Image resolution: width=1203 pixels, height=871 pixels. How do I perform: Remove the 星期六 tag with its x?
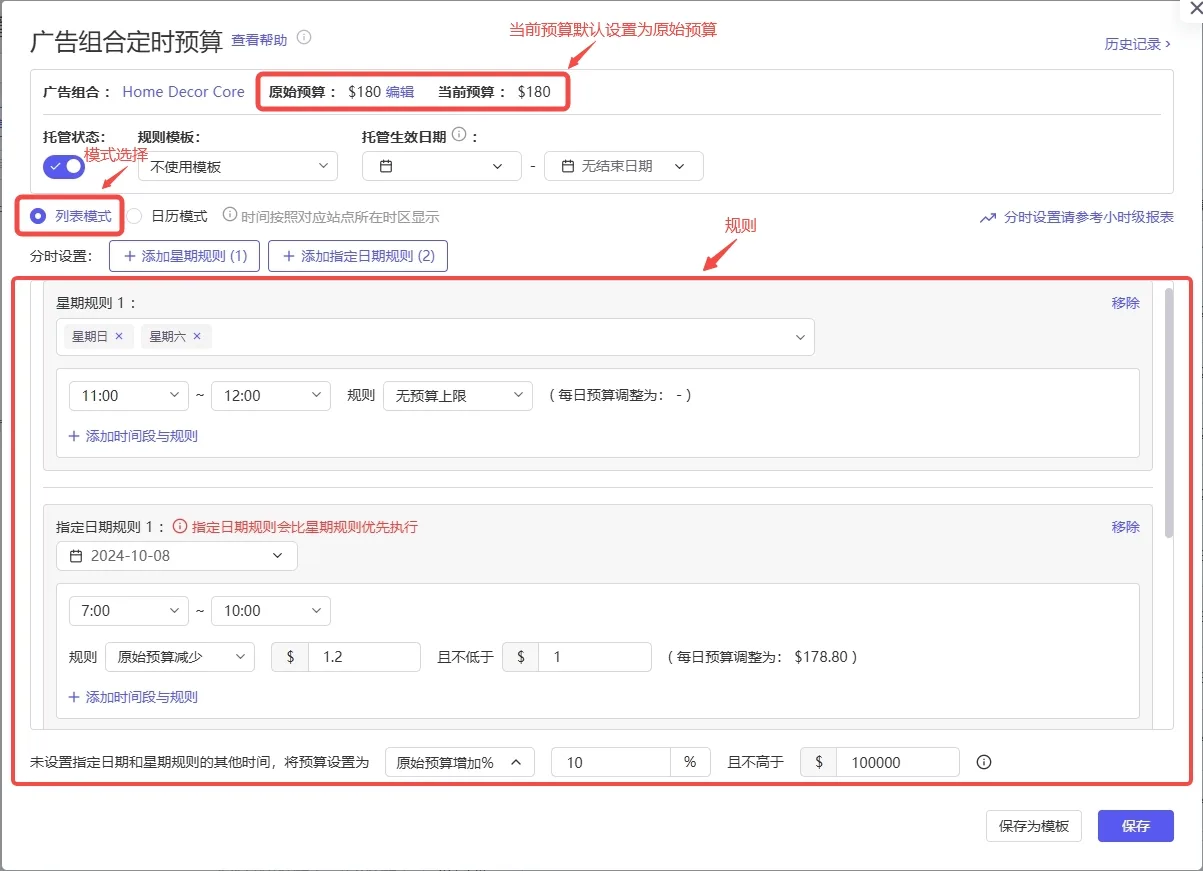(x=197, y=337)
